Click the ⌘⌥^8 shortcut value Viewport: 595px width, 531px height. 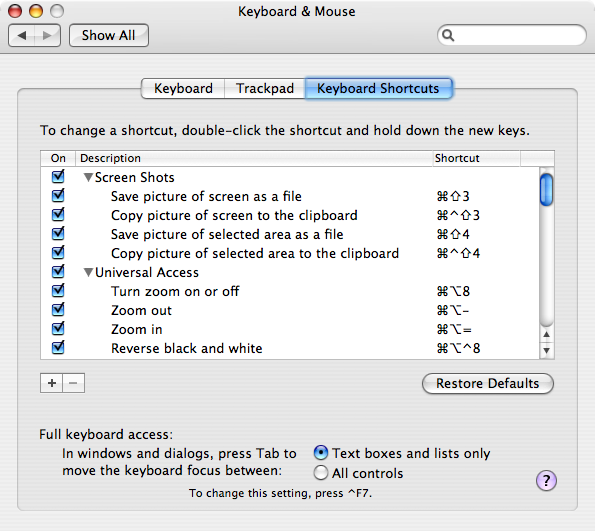pos(458,348)
